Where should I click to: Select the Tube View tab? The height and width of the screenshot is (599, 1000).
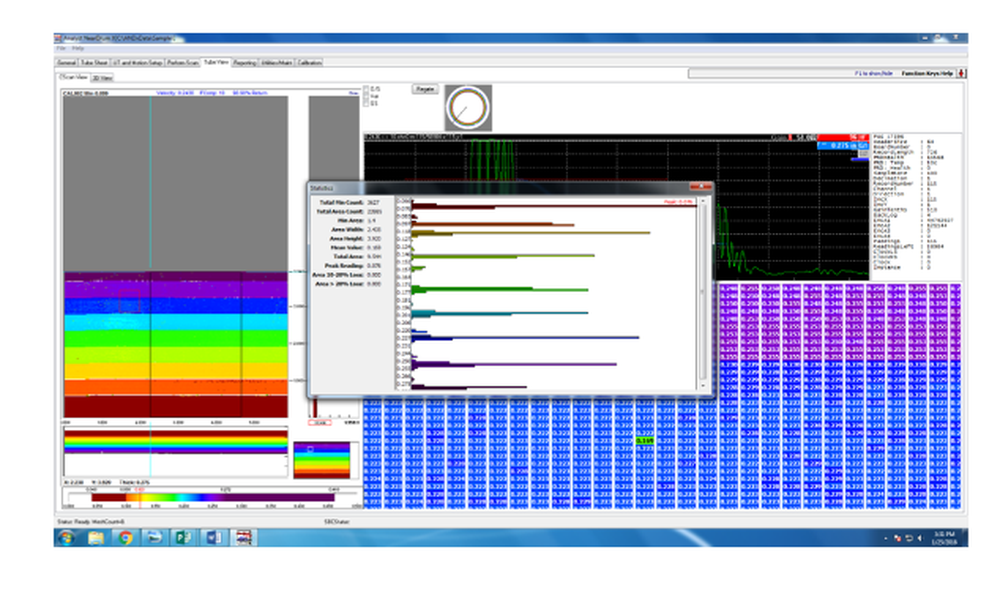tap(216, 62)
